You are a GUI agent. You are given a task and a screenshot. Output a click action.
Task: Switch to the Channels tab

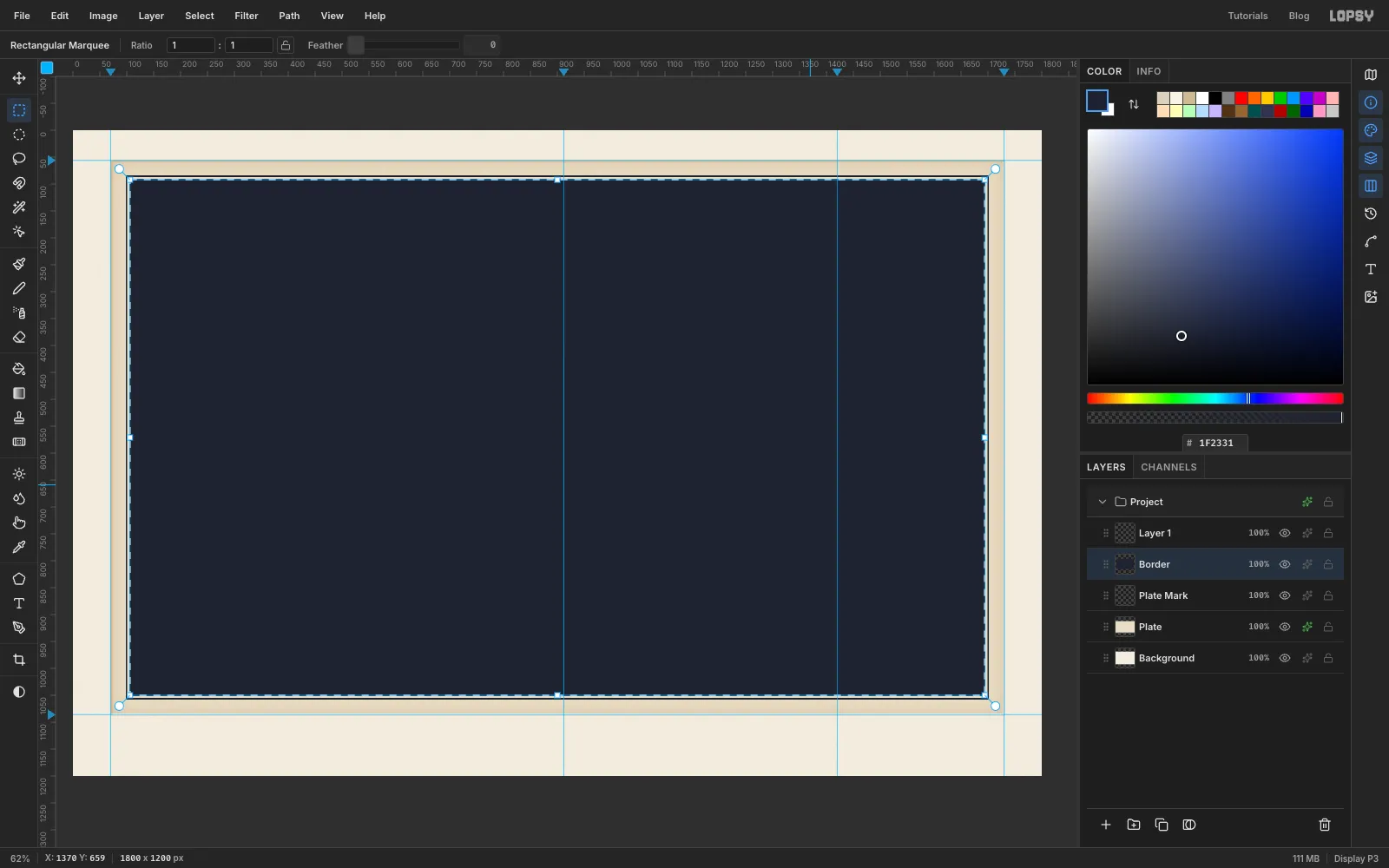pyautogui.click(x=1168, y=467)
